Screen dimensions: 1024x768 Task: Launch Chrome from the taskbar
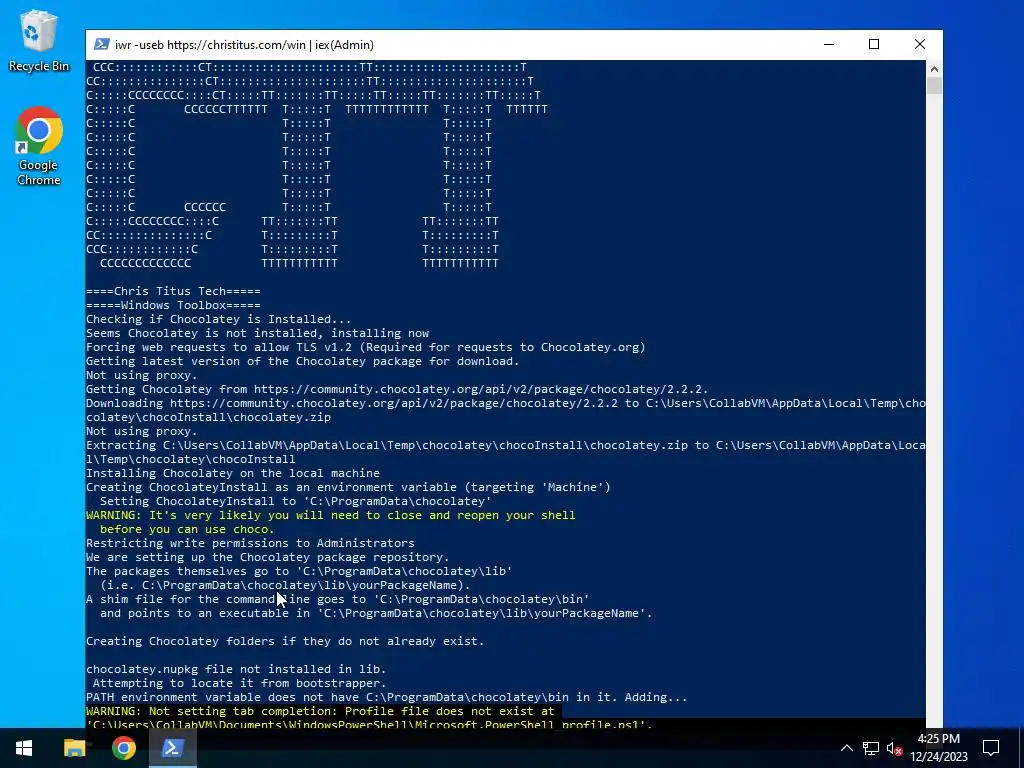coord(123,748)
